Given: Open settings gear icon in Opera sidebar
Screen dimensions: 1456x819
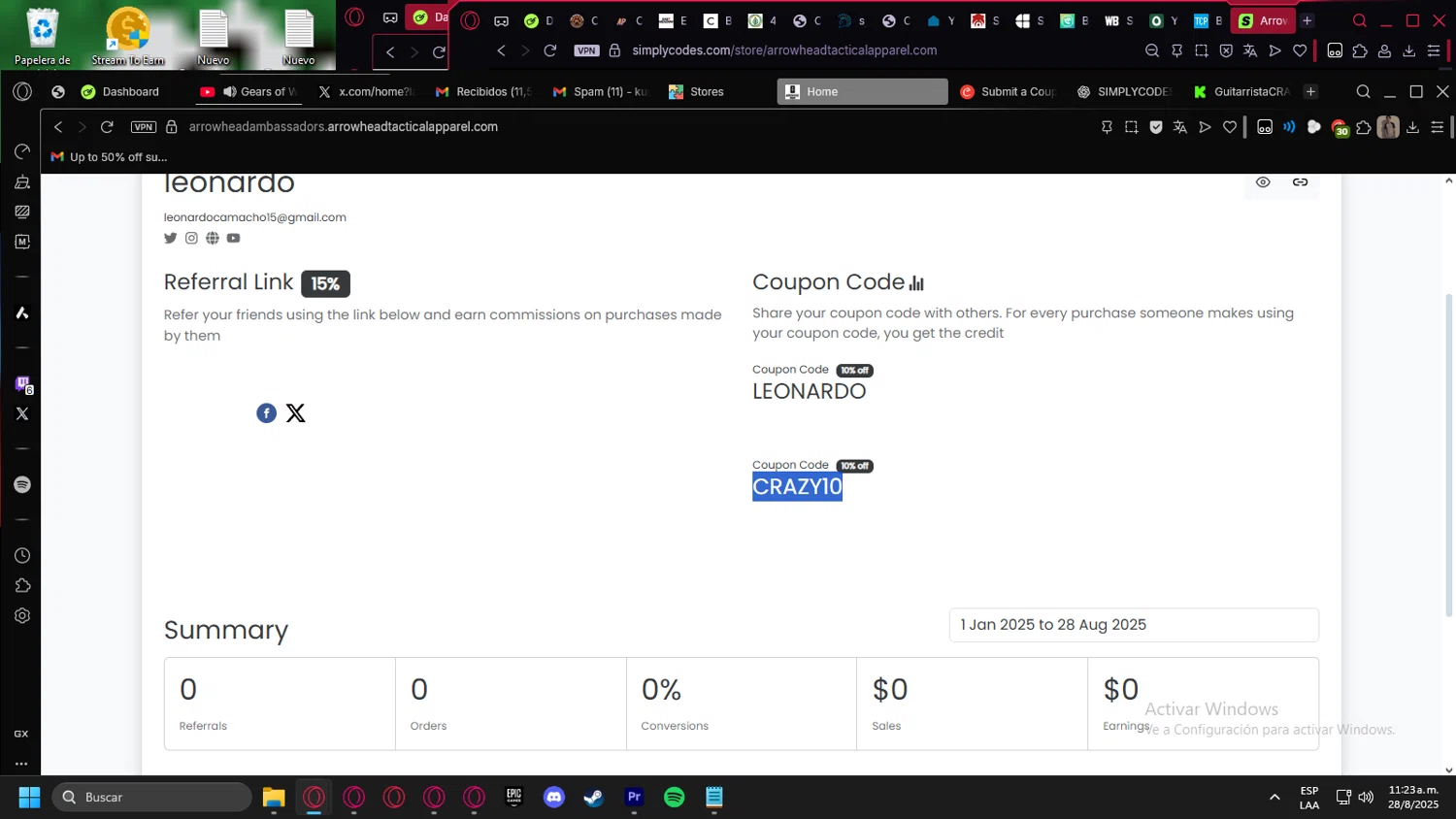Looking at the screenshot, I should [22, 616].
